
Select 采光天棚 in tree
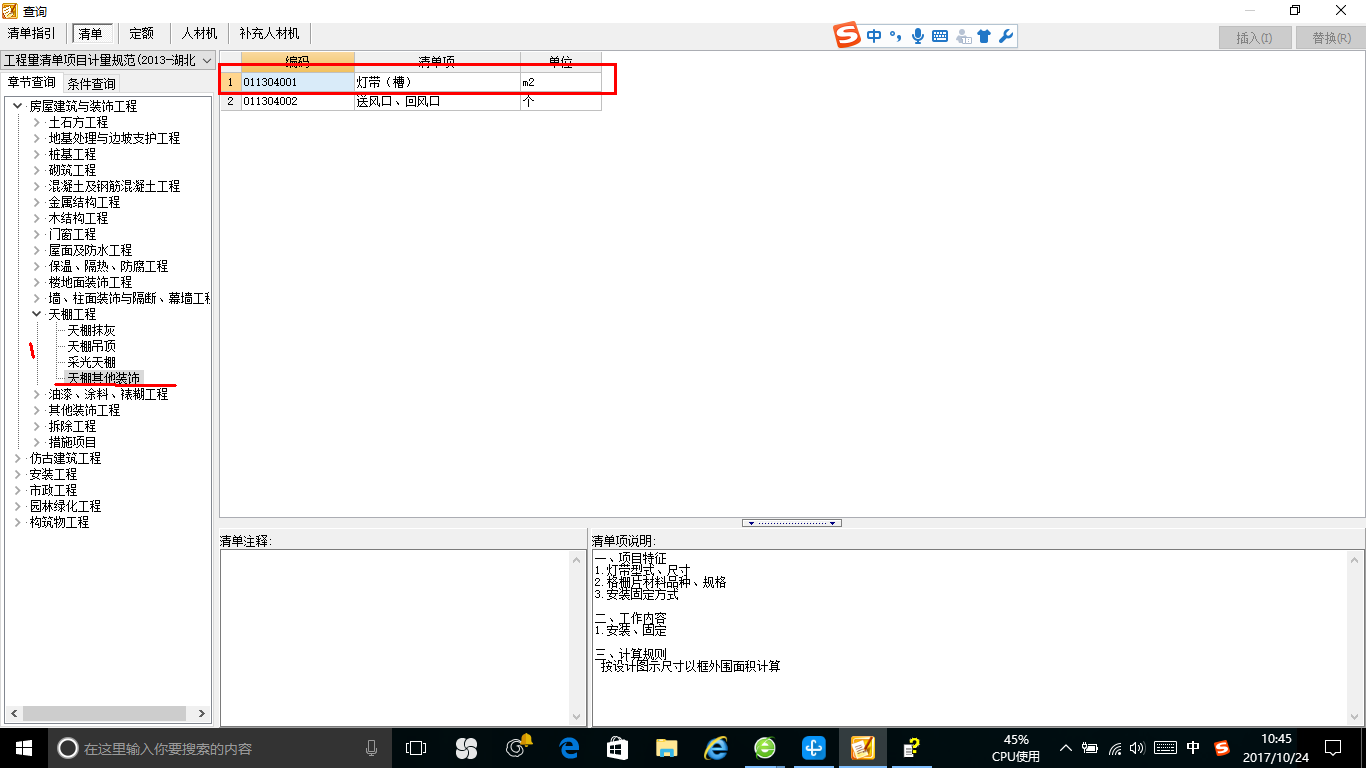point(92,362)
